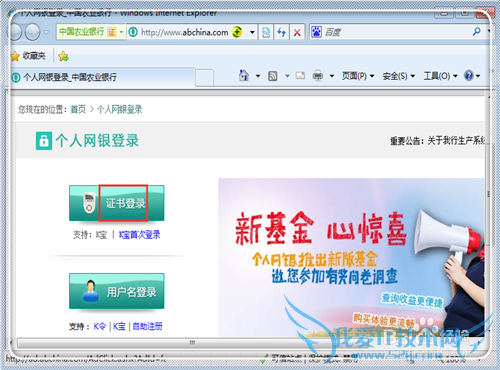Click the printer icon

318,76
